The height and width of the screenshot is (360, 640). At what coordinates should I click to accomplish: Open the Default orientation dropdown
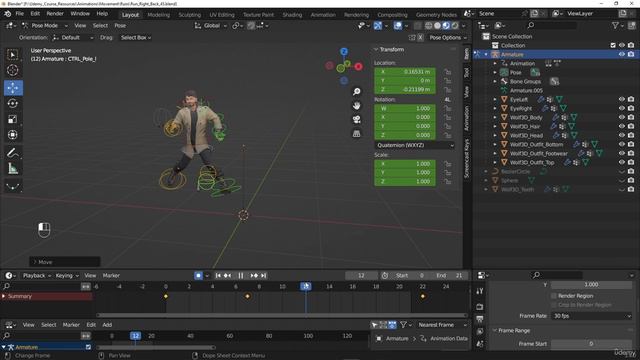click(73, 38)
